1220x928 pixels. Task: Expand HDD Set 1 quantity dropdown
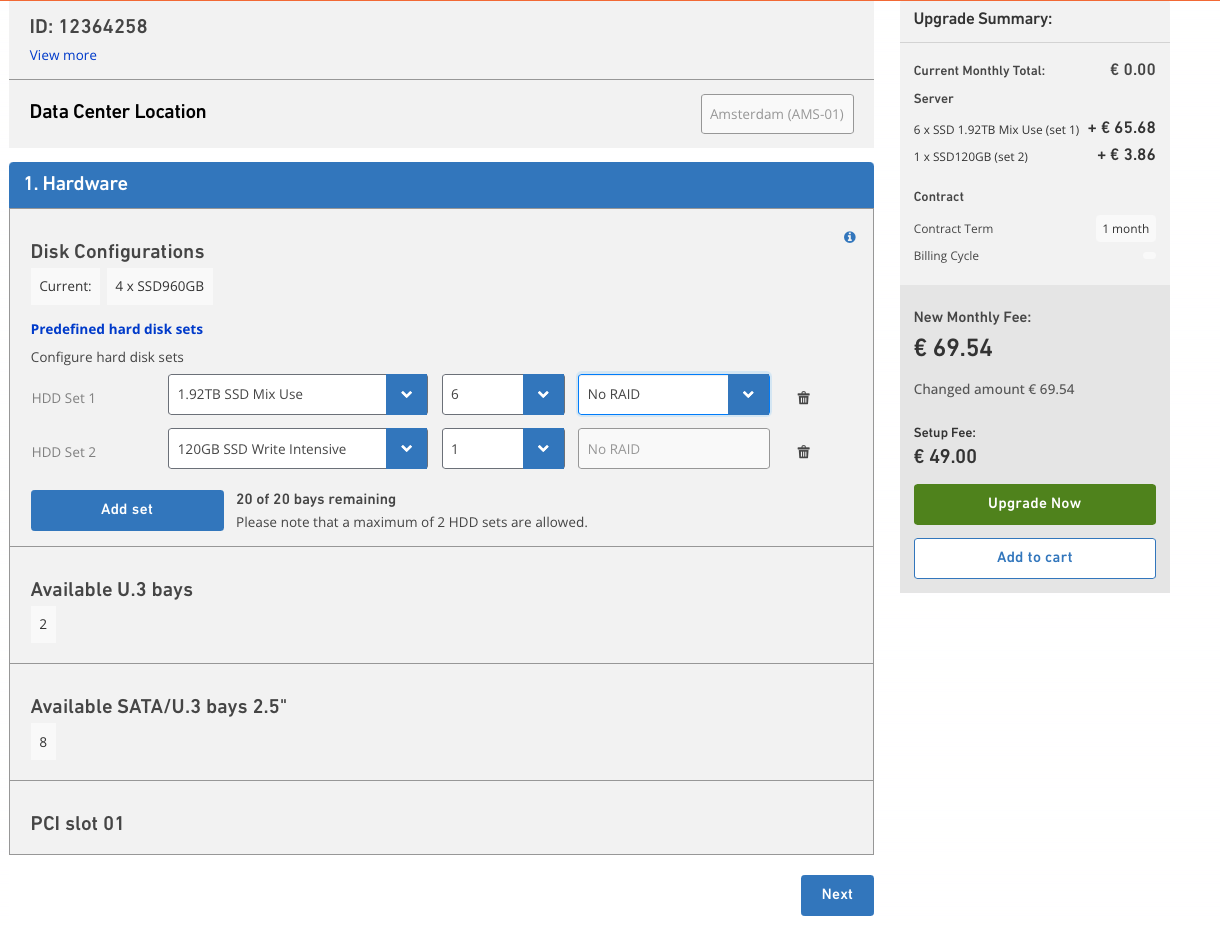coord(497,394)
